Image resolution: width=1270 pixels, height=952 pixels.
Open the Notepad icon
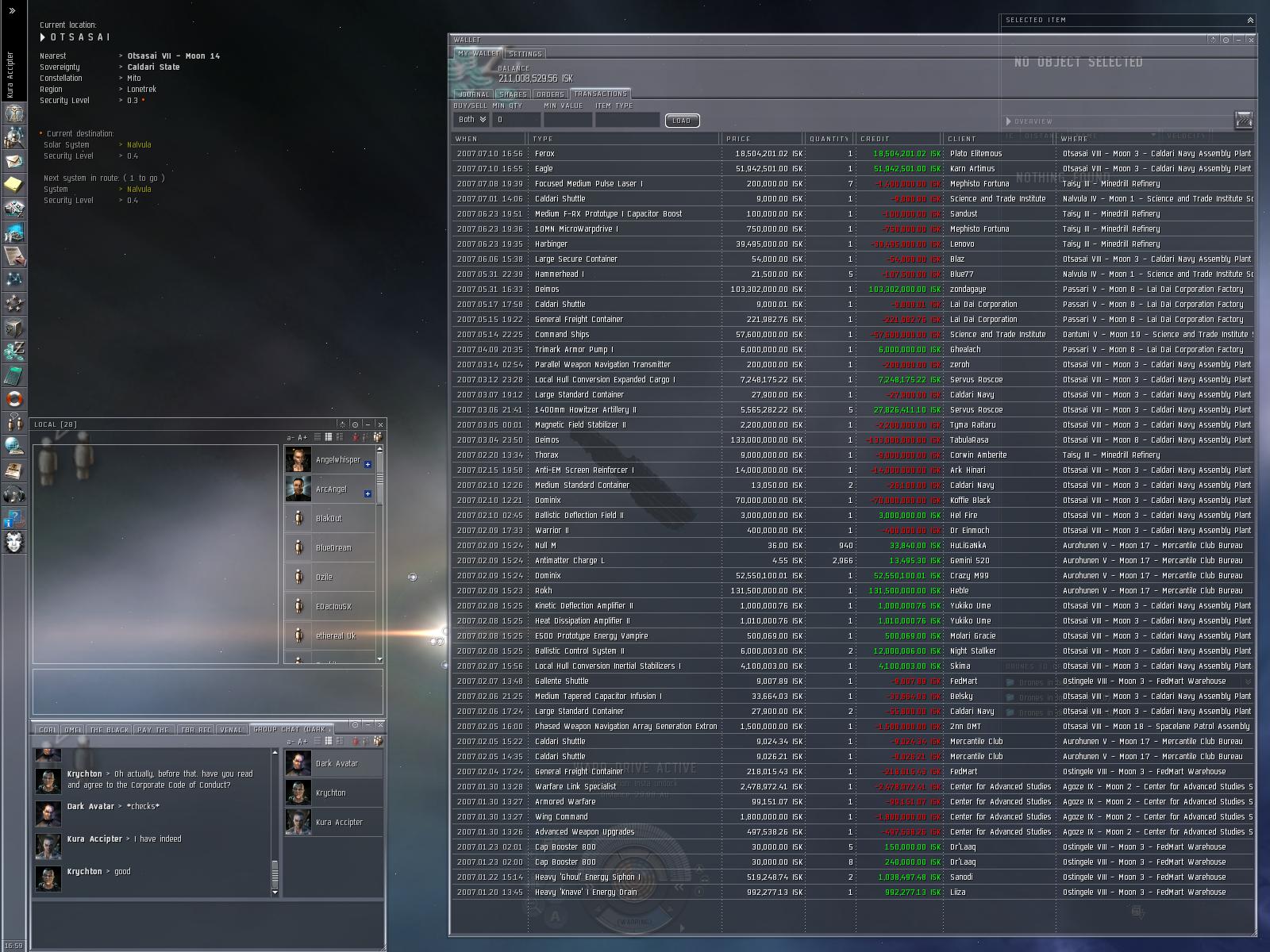pos(13,185)
